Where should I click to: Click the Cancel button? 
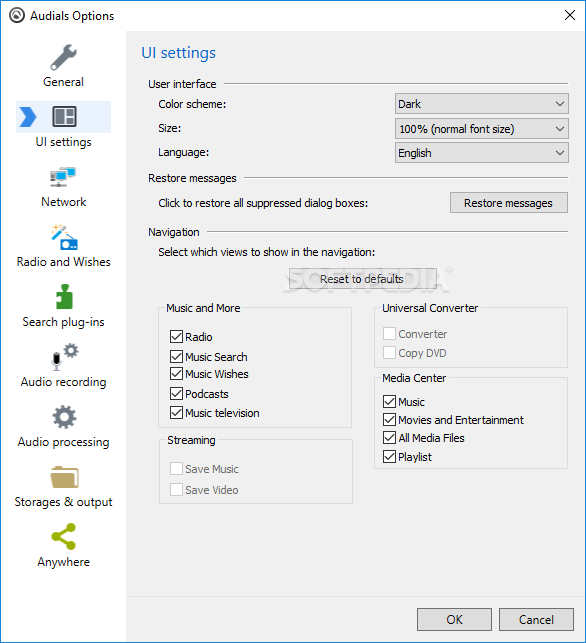tap(536, 619)
